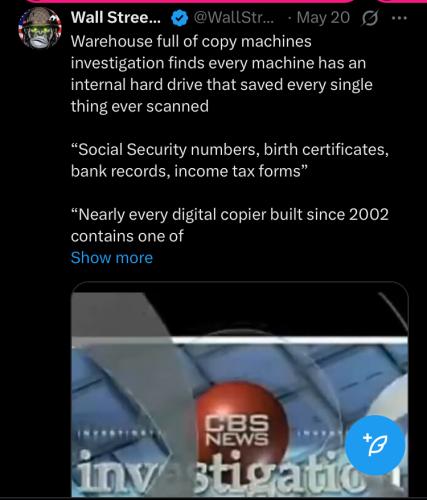Click the blue verified checkmark badge

pos(180,18)
